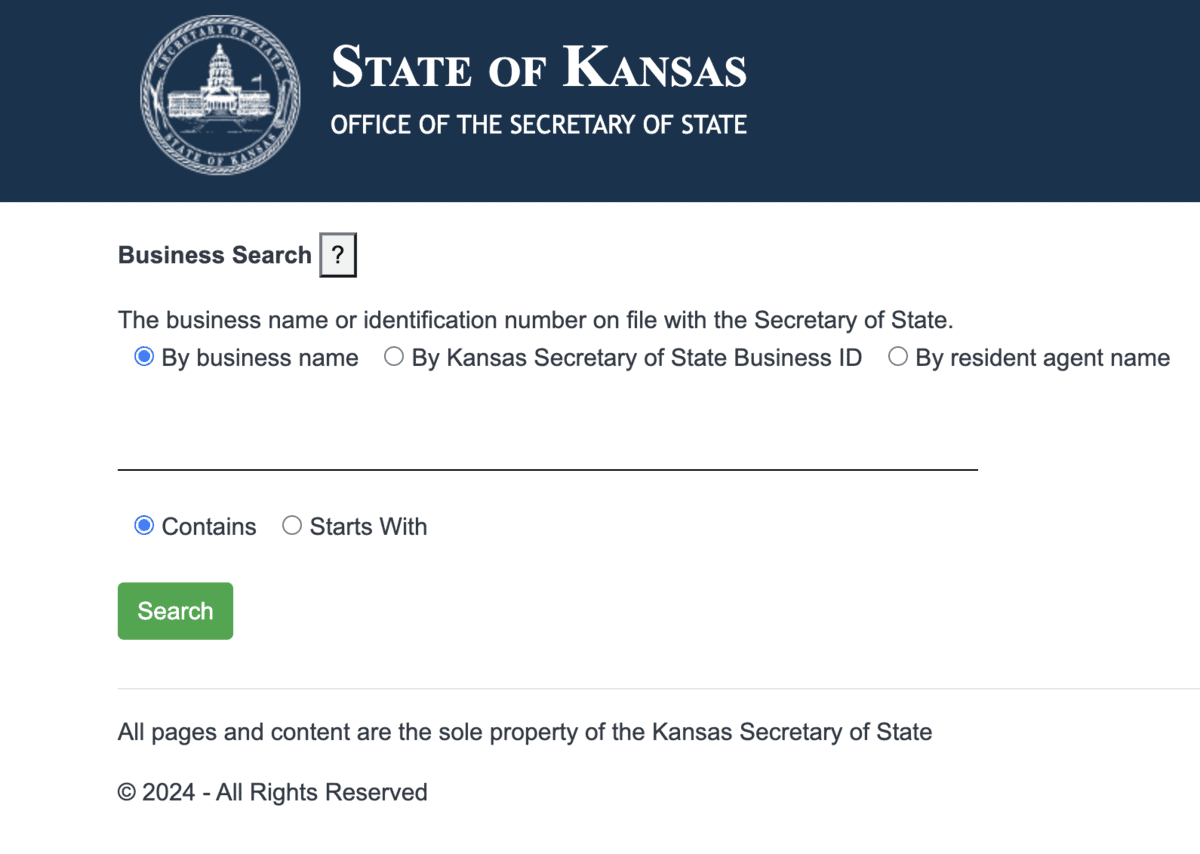The width and height of the screenshot is (1200, 854).
Task: Enable the "By resident agent name" option
Action: pos(897,355)
